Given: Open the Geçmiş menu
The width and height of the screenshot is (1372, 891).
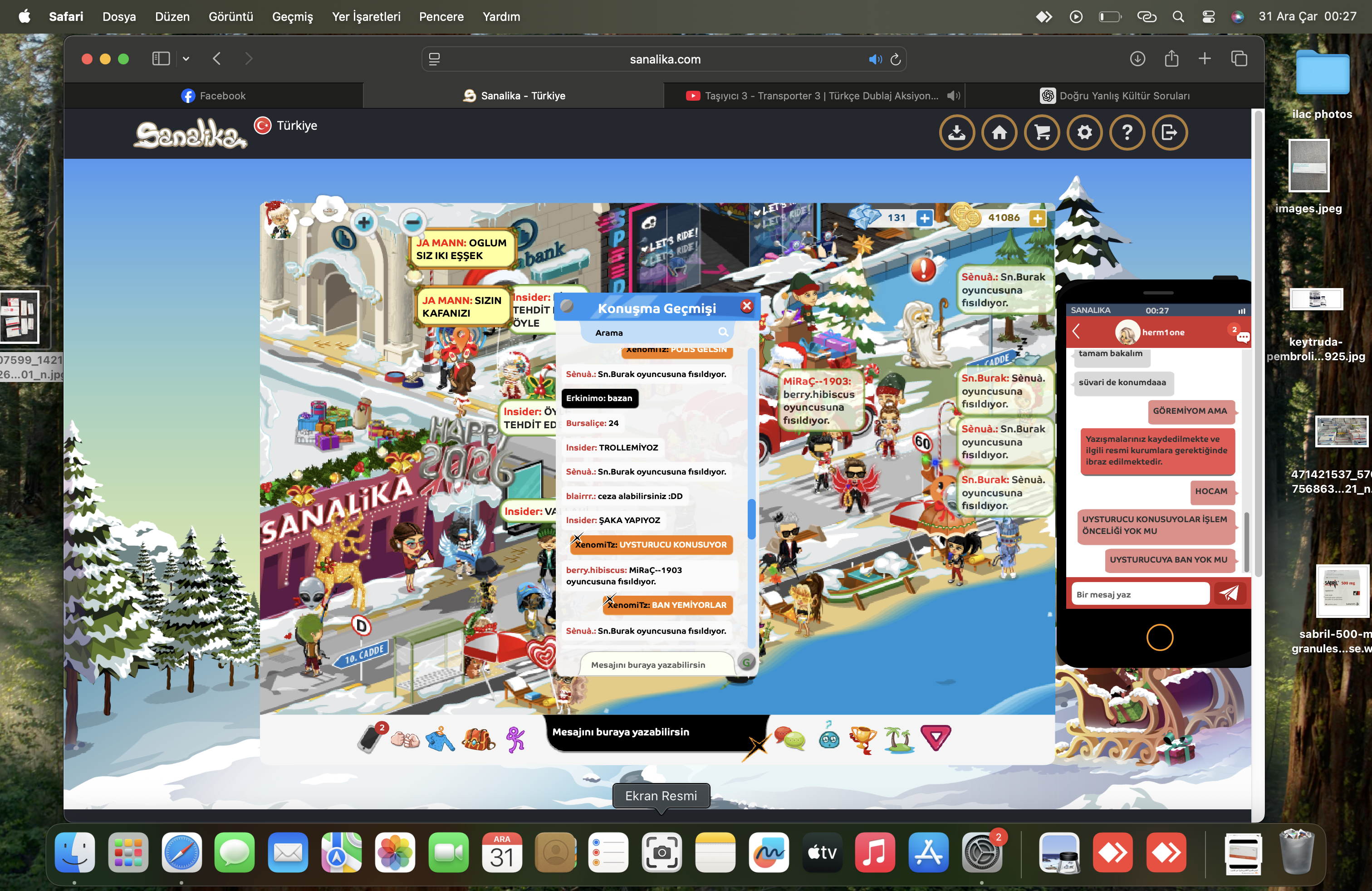Looking at the screenshot, I should pyautogui.click(x=292, y=17).
